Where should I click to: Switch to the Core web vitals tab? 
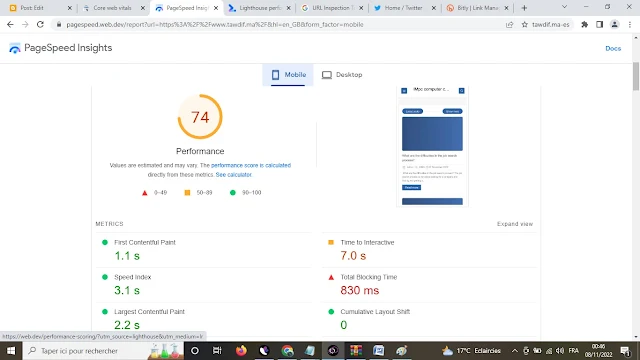112,8
